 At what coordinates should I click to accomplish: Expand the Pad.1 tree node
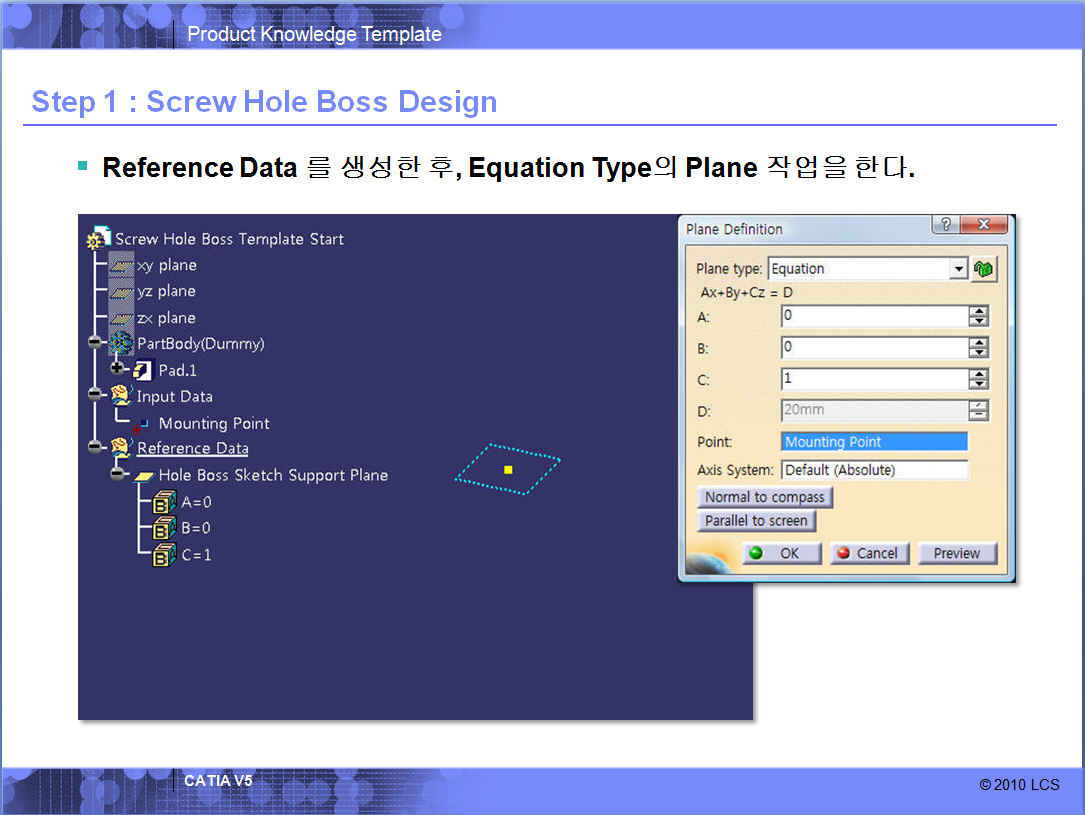pos(118,368)
